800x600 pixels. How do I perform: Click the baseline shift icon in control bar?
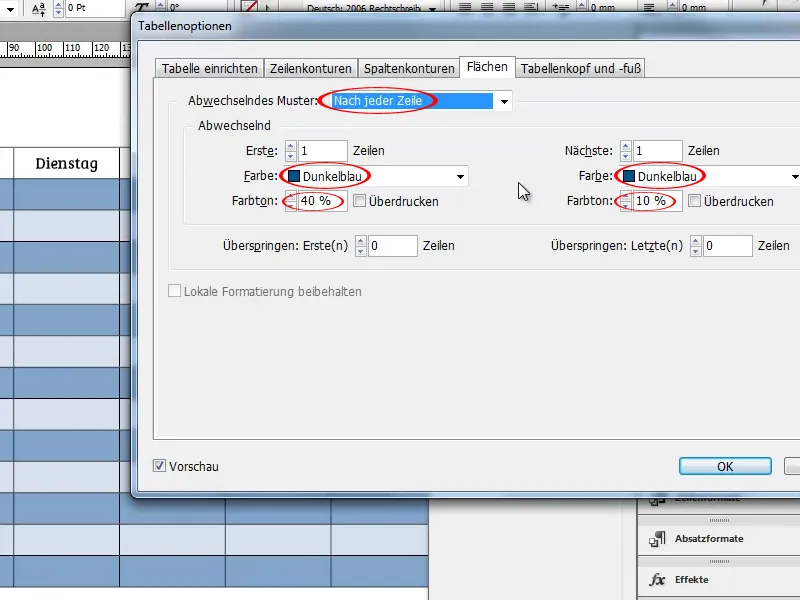coord(39,8)
